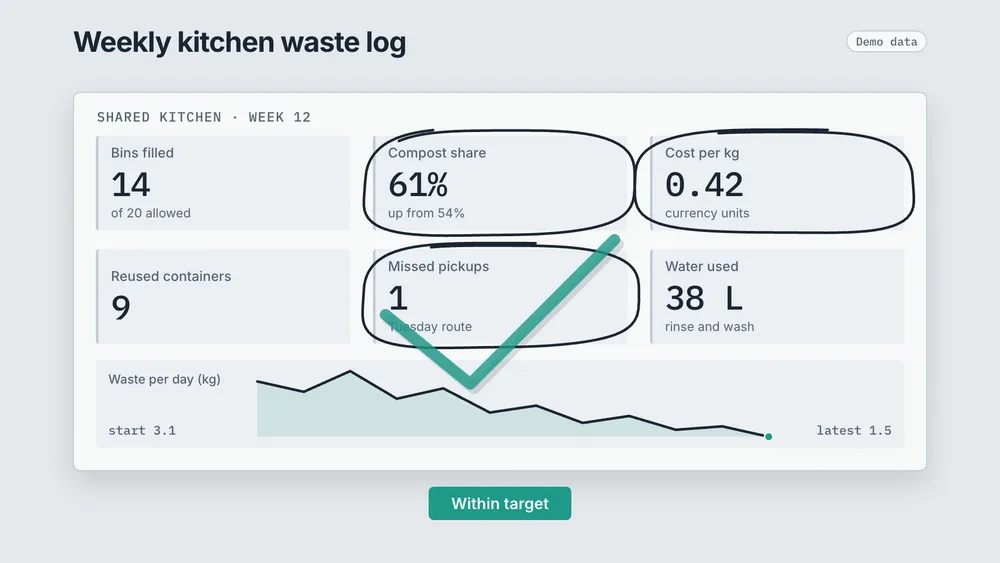Click the latest 1.5 label
The width and height of the screenshot is (1000, 563).
click(x=854, y=430)
